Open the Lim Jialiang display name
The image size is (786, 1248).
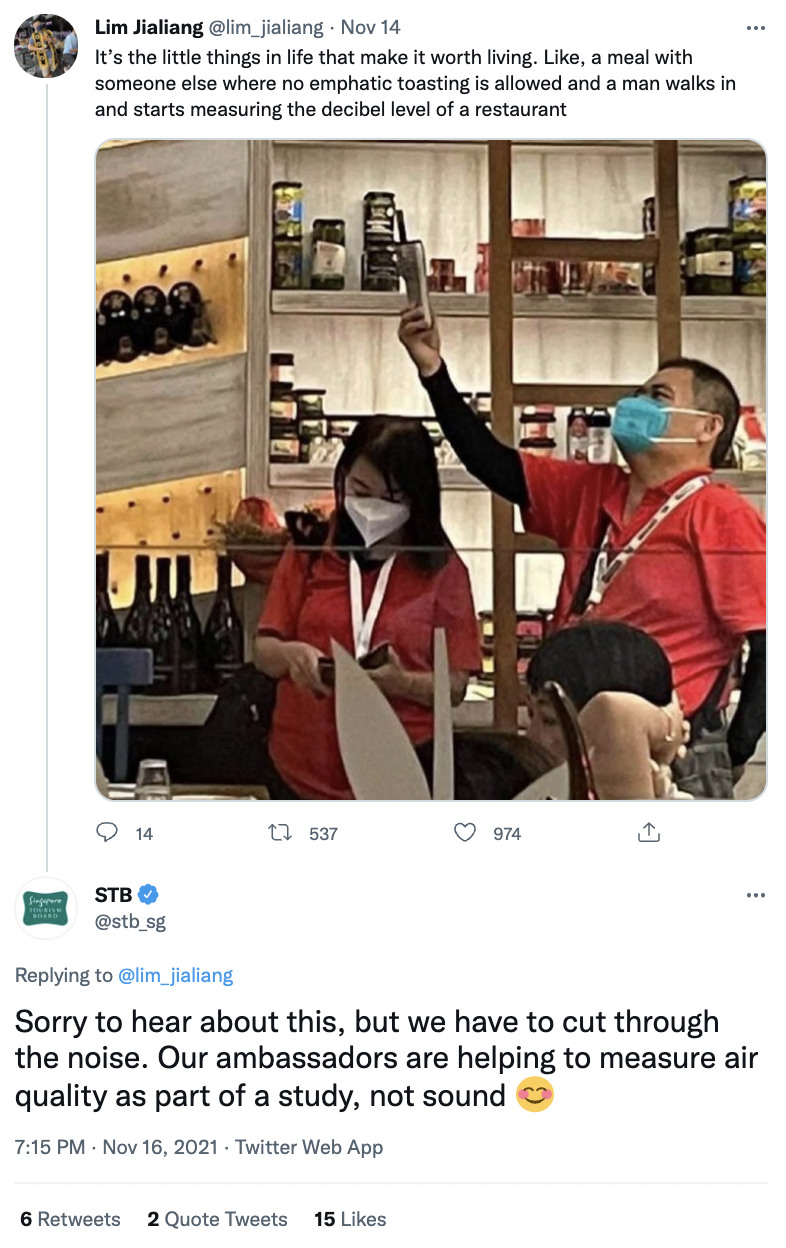coord(148,28)
